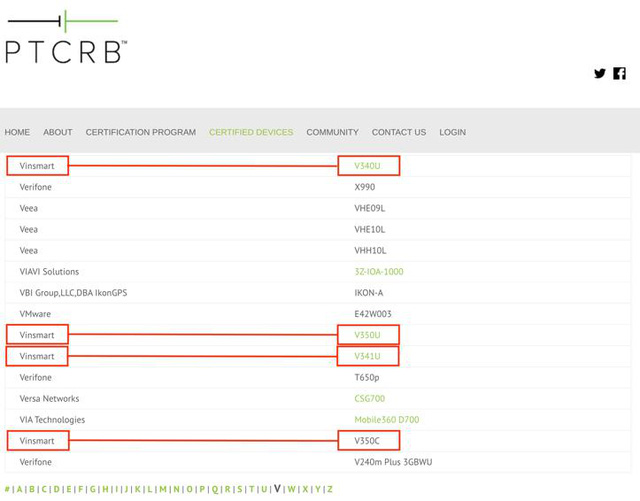Select current letter V in alphabet index
Viewport: 640px width, 501px height.
(x=277, y=488)
